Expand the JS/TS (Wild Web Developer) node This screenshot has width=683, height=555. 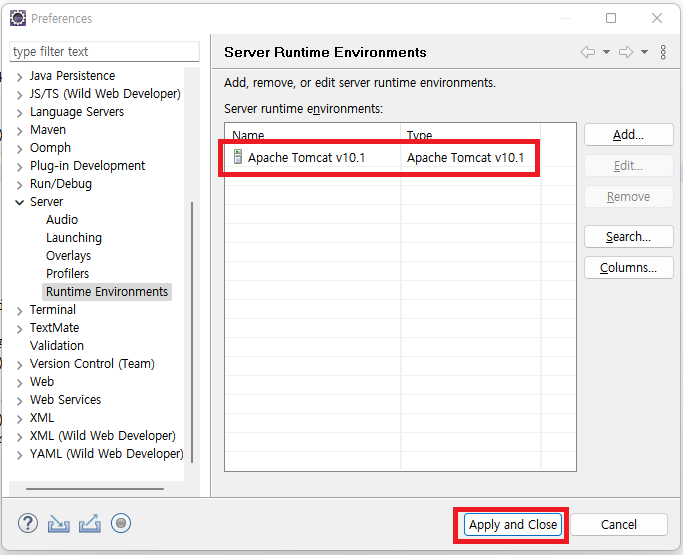pyautogui.click(x=19, y=95)
